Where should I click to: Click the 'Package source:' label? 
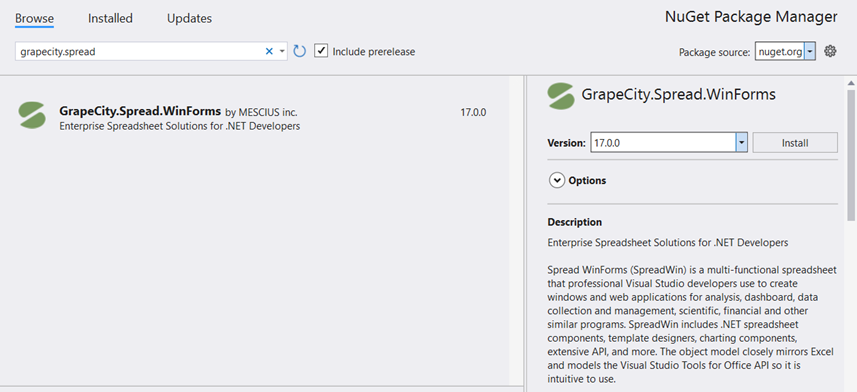point(714,52)
